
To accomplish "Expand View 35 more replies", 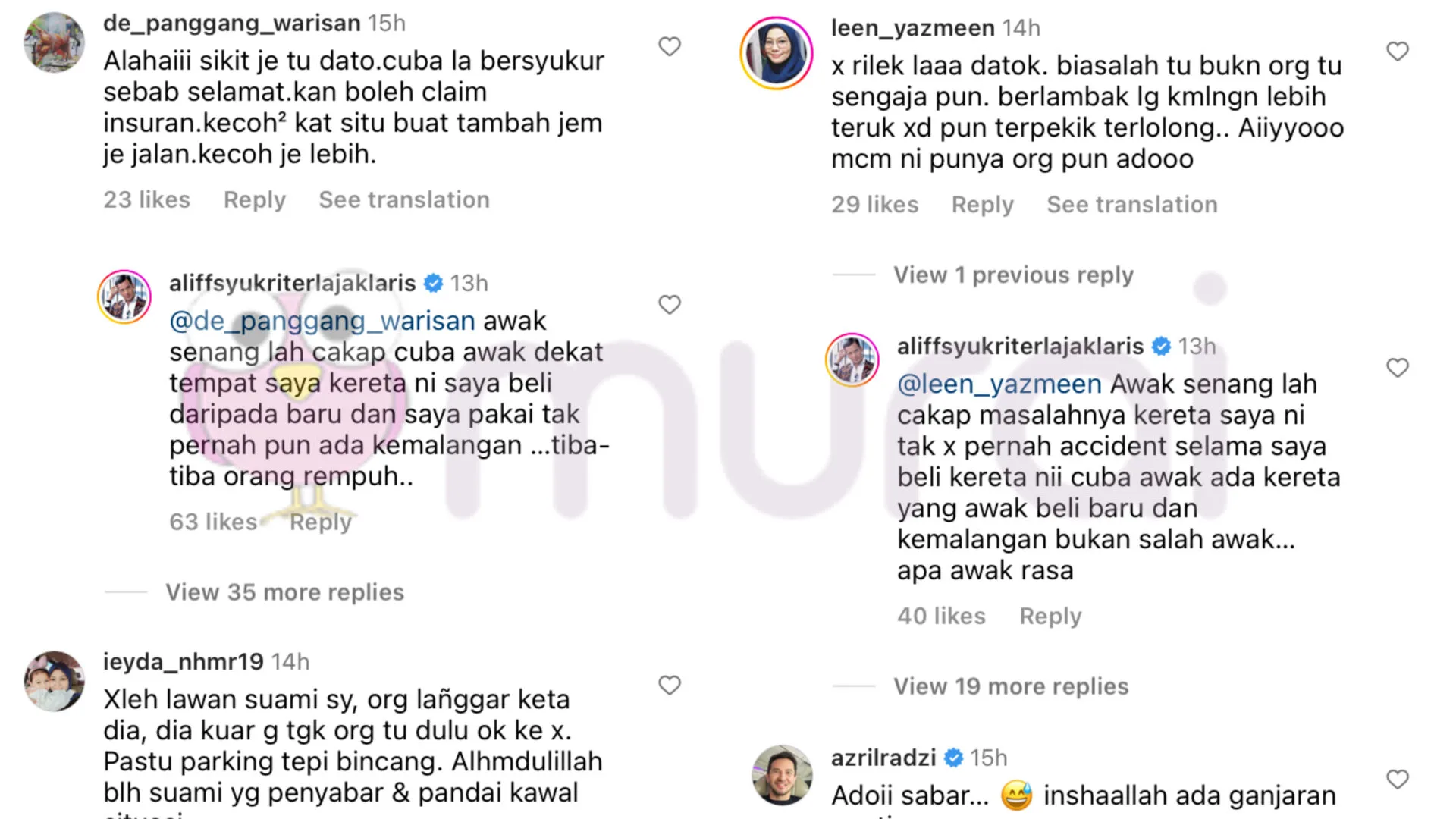I will [284, 591].
